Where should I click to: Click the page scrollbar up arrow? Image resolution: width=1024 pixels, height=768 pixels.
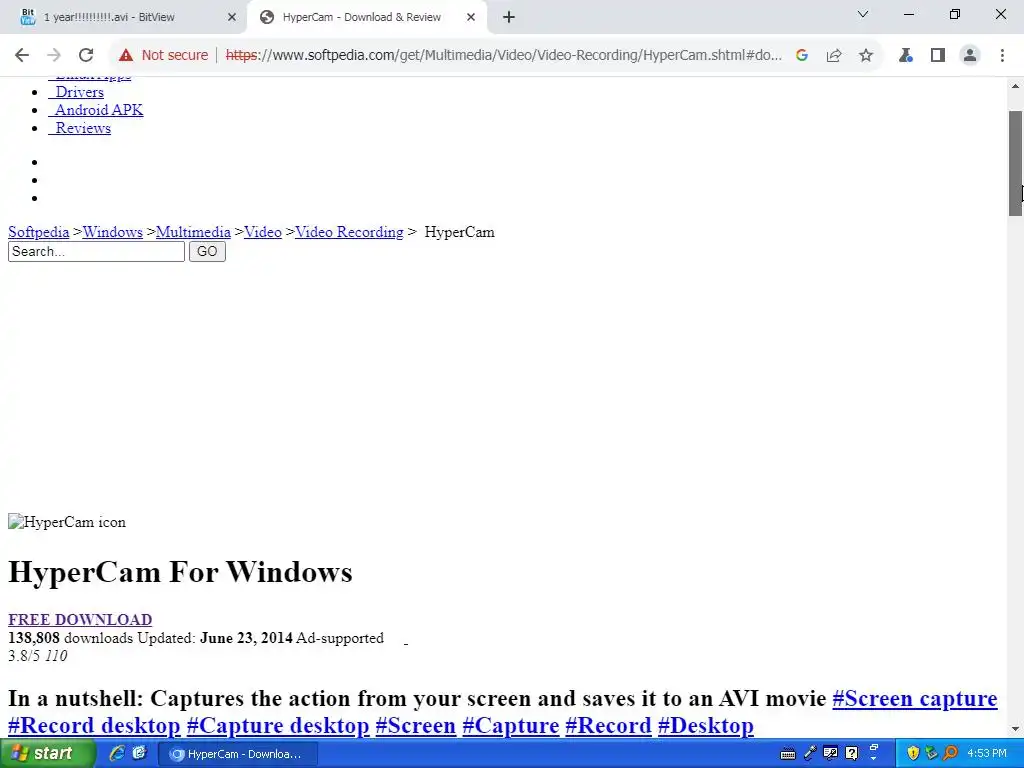click(x=1016, y=86)
